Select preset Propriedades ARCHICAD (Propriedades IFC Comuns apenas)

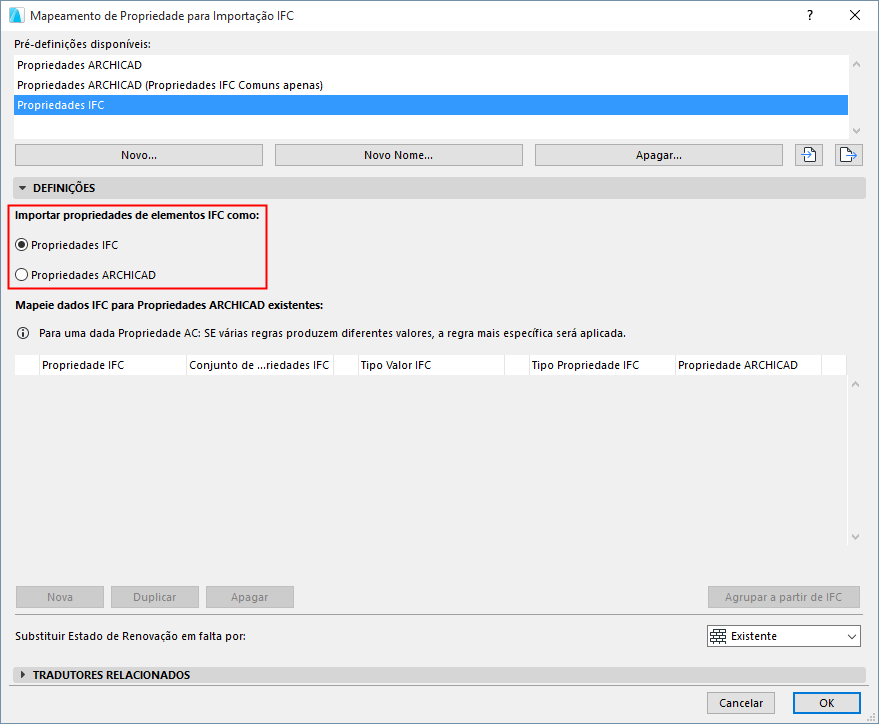point(431,85)
